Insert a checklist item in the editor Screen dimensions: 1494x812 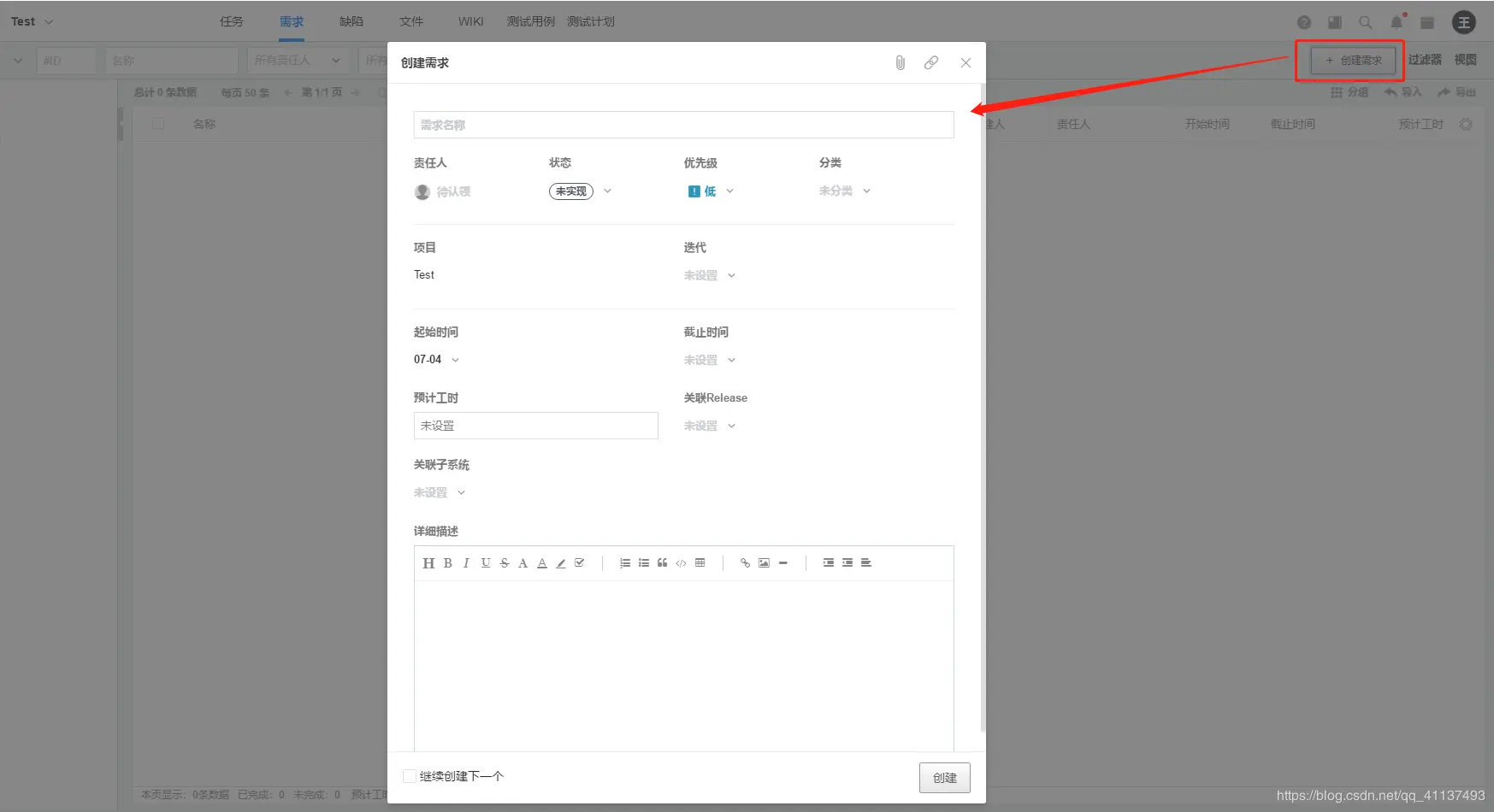coord(580,562)
